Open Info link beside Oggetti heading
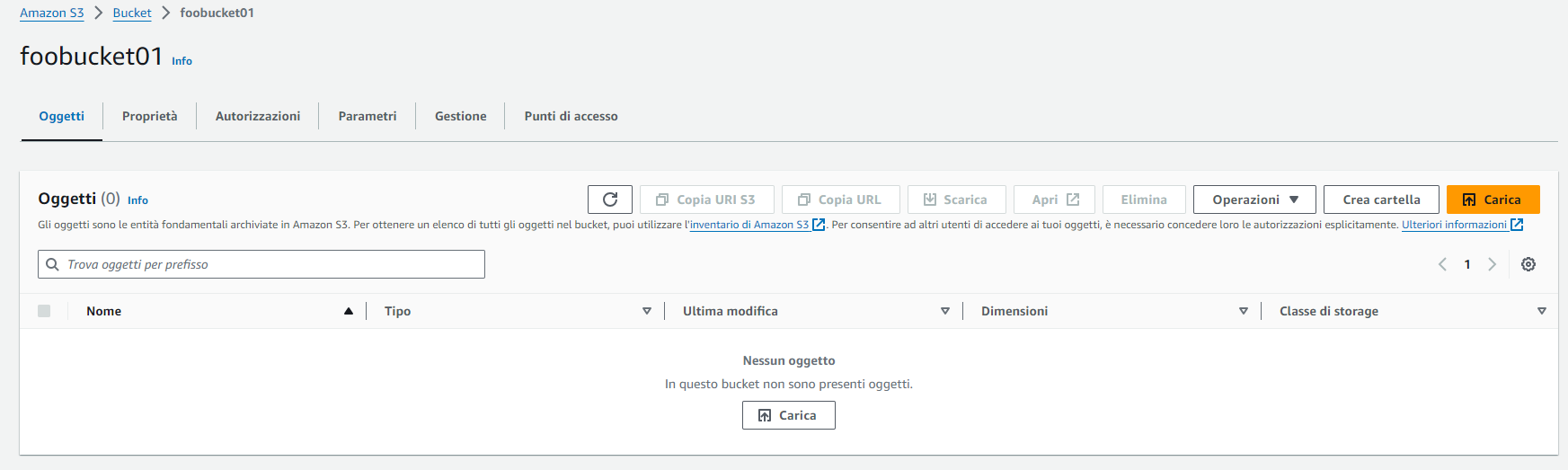Screen dimensions: 1568x470 pyautogui.click(x=137, y=200)
